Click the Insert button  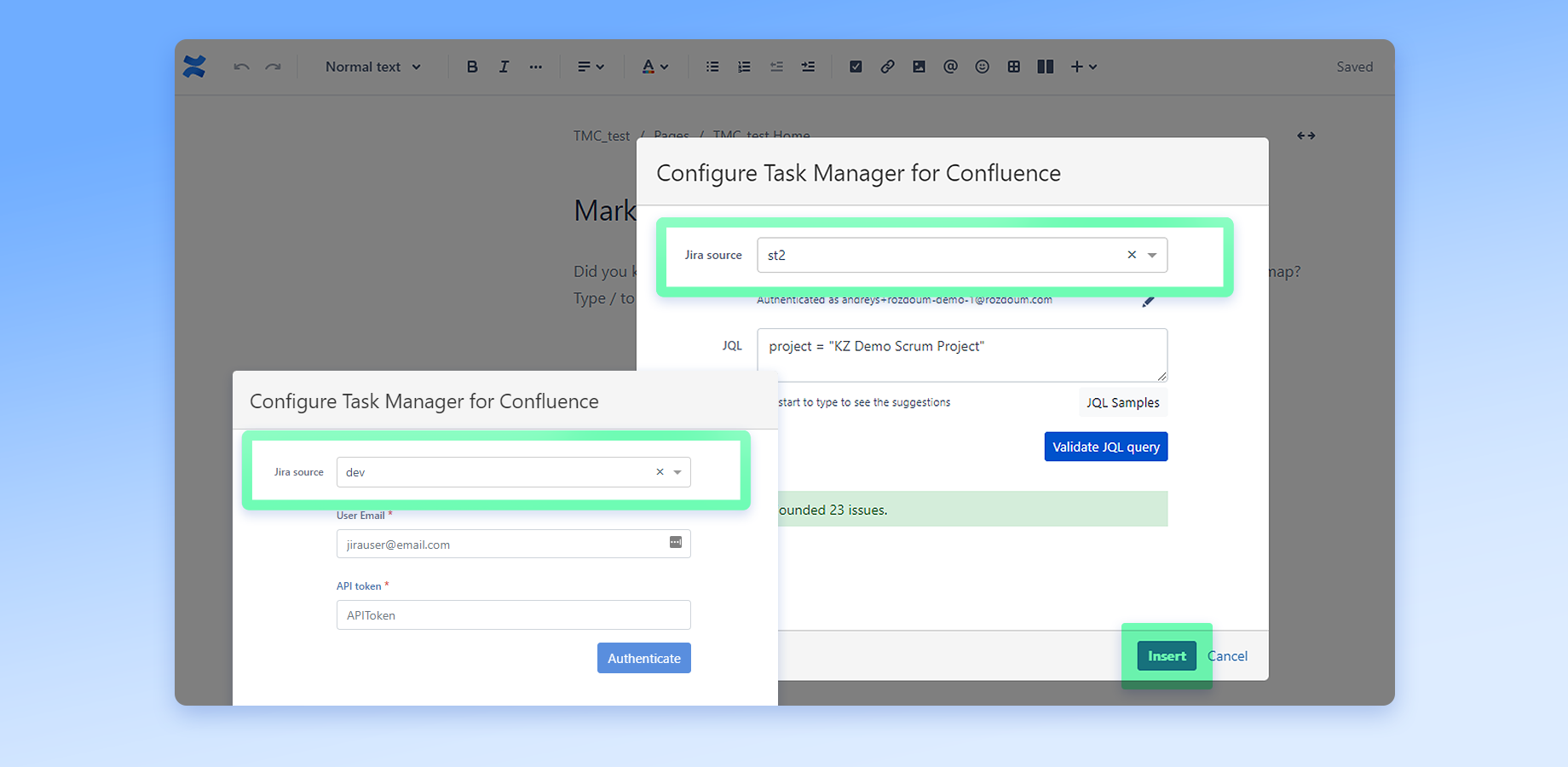(x=1167, y=656)
